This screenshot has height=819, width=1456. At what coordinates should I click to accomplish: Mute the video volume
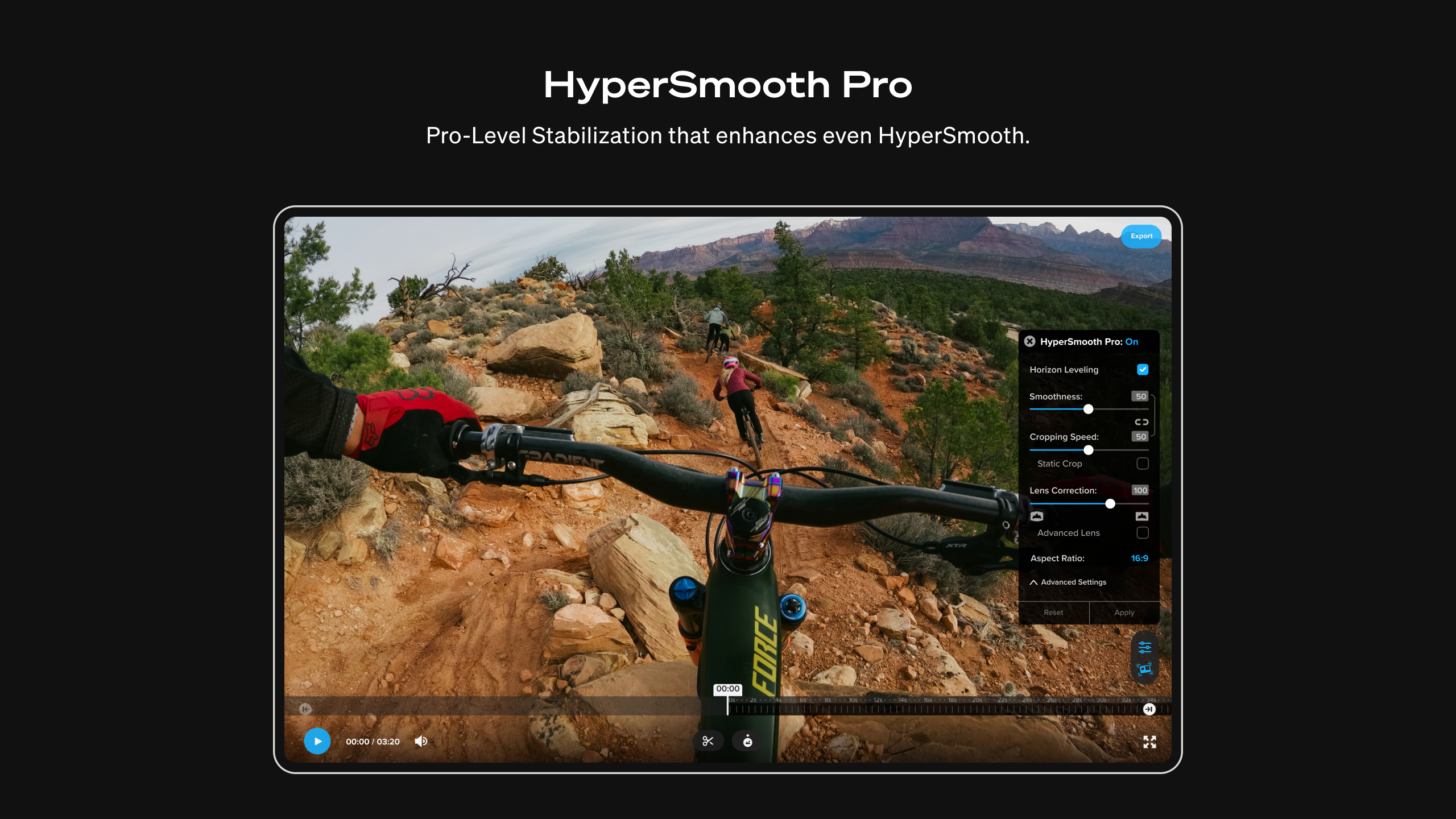[x=421, y=741]
